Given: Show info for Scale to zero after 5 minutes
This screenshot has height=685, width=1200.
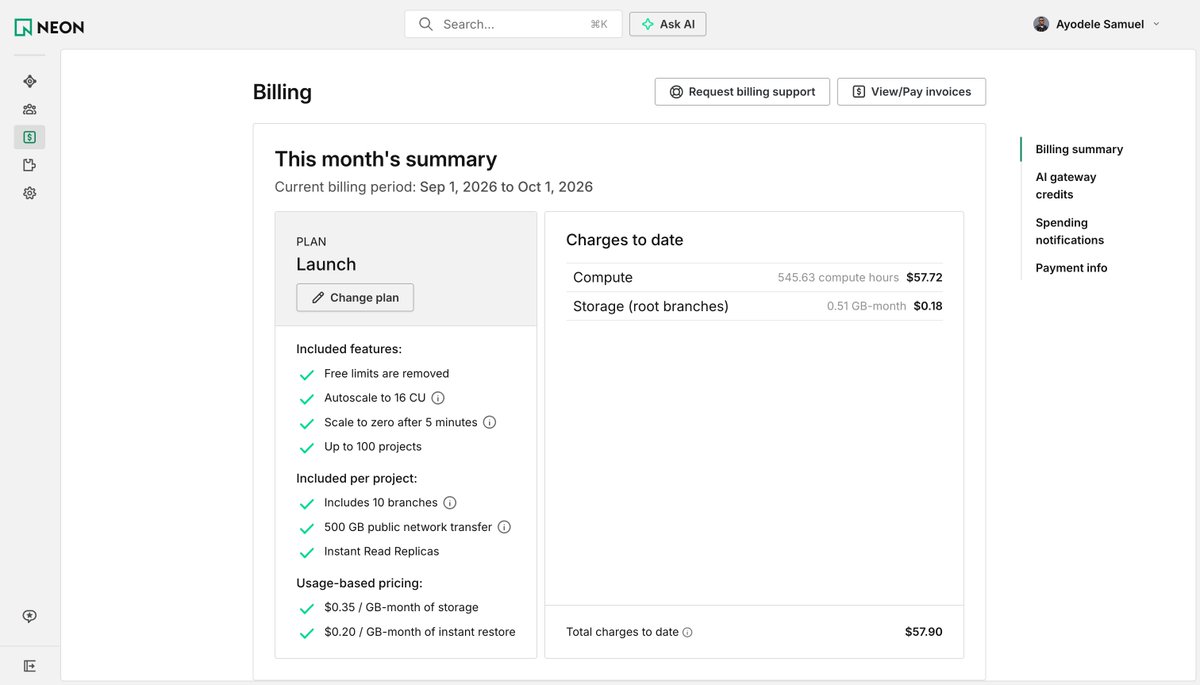Looking at the screenshot, I should point(490,422).
